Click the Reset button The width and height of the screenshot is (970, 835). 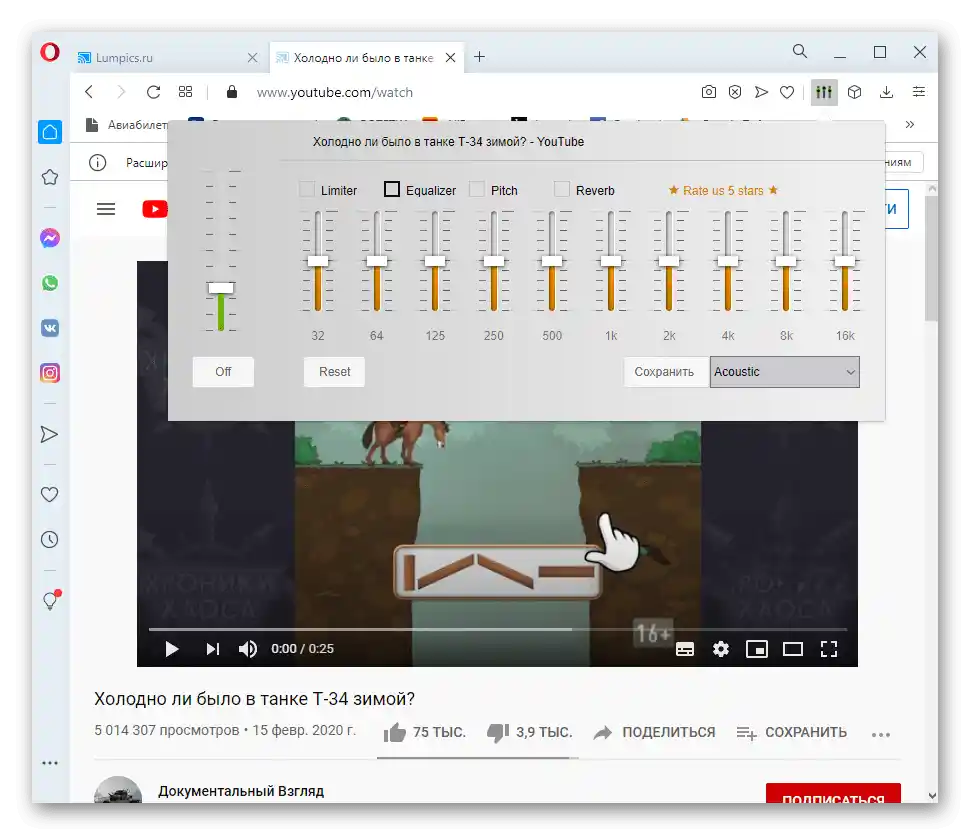tap(334, 372)
